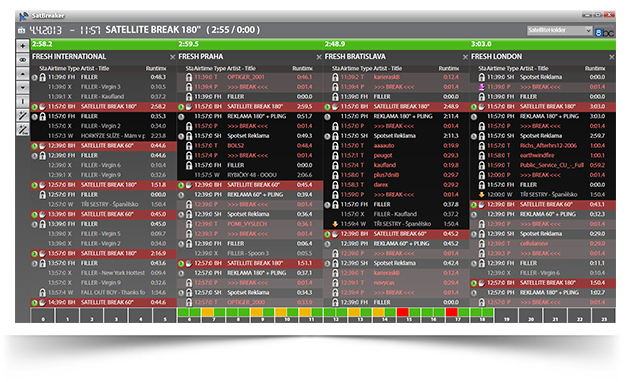The image size is (630, 382).
Task: Open the SatelliteHolder dropdown
Action: (559, 30)
